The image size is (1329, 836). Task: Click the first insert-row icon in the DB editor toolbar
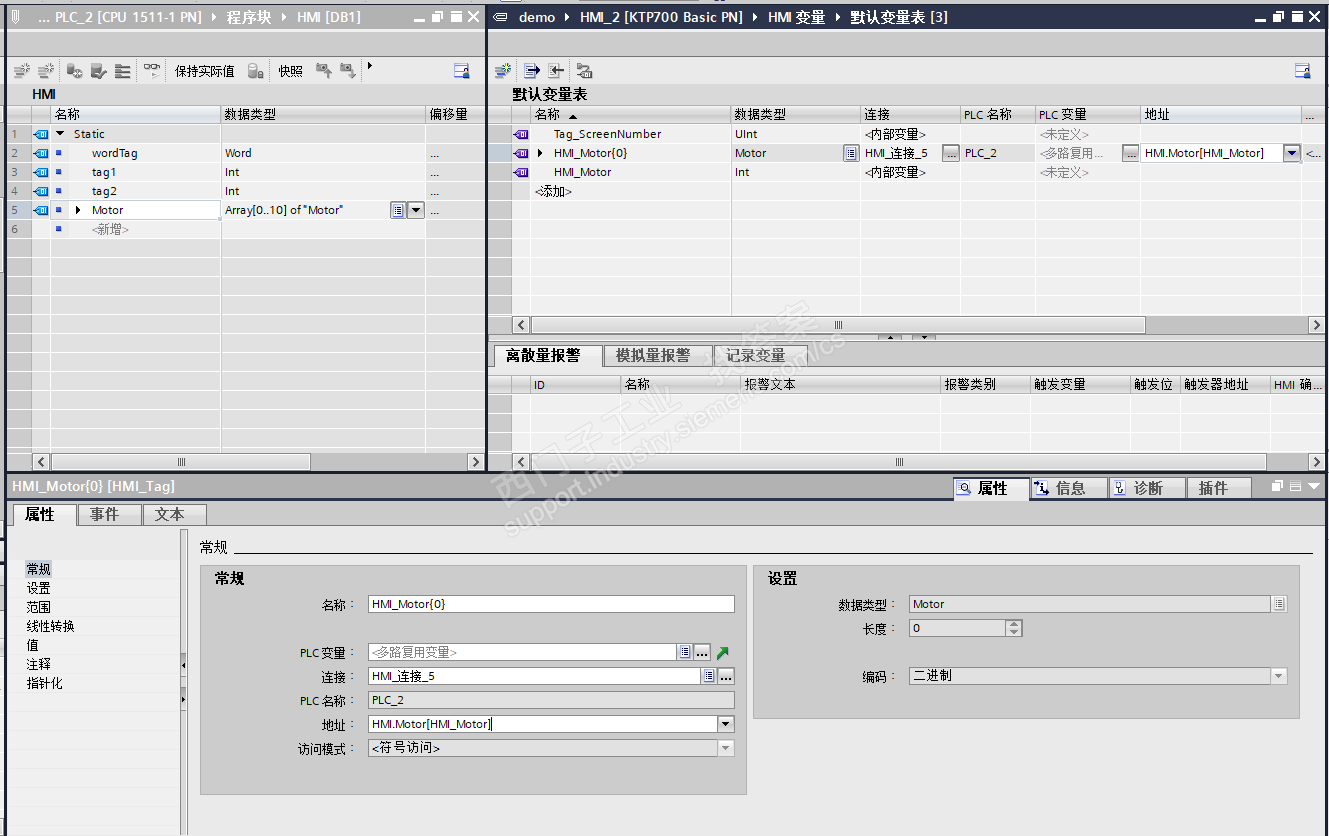tap(21, 71)
